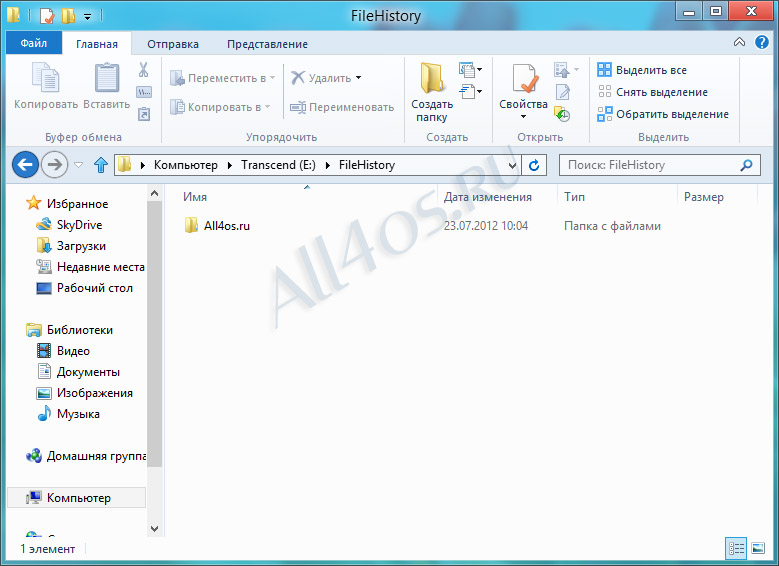779x566 pixels.
Task: Open the window system menu folder icon in title bar
Action: point(13,15)
